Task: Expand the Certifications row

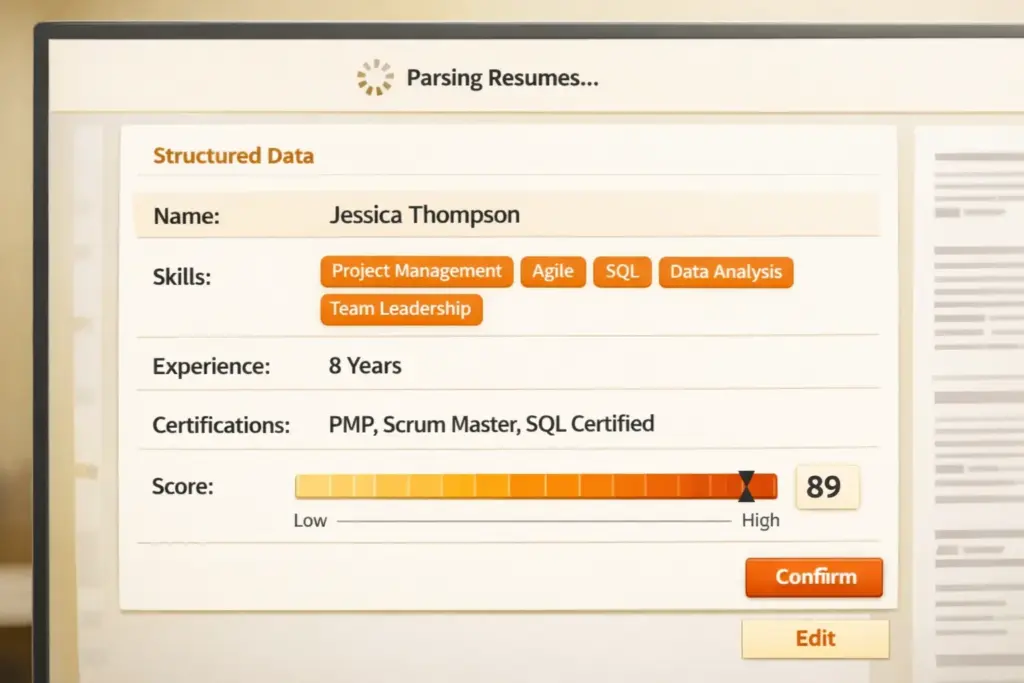Action: 220,424
